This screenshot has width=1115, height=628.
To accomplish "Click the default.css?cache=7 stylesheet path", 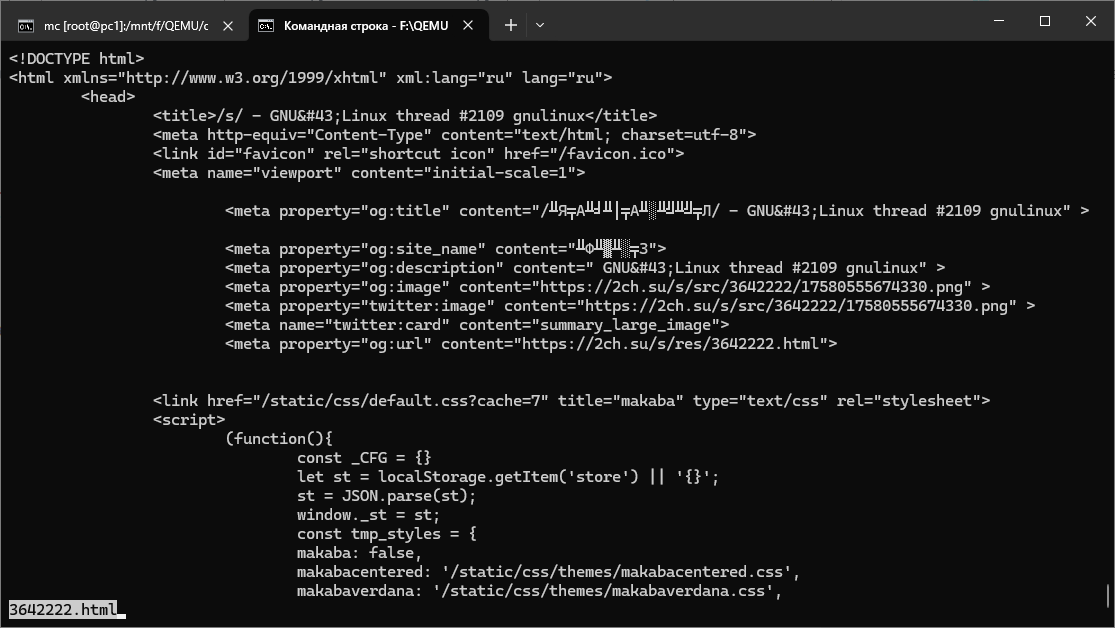I will [405, 401].
